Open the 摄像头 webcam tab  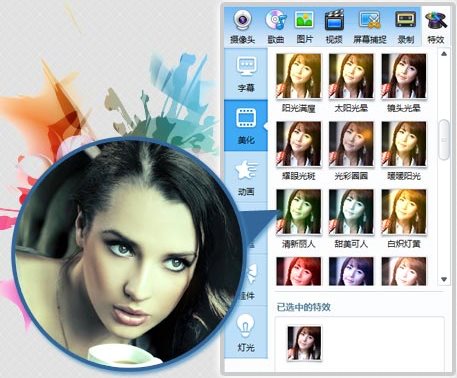pyautogui.click(x=242, y=27)
